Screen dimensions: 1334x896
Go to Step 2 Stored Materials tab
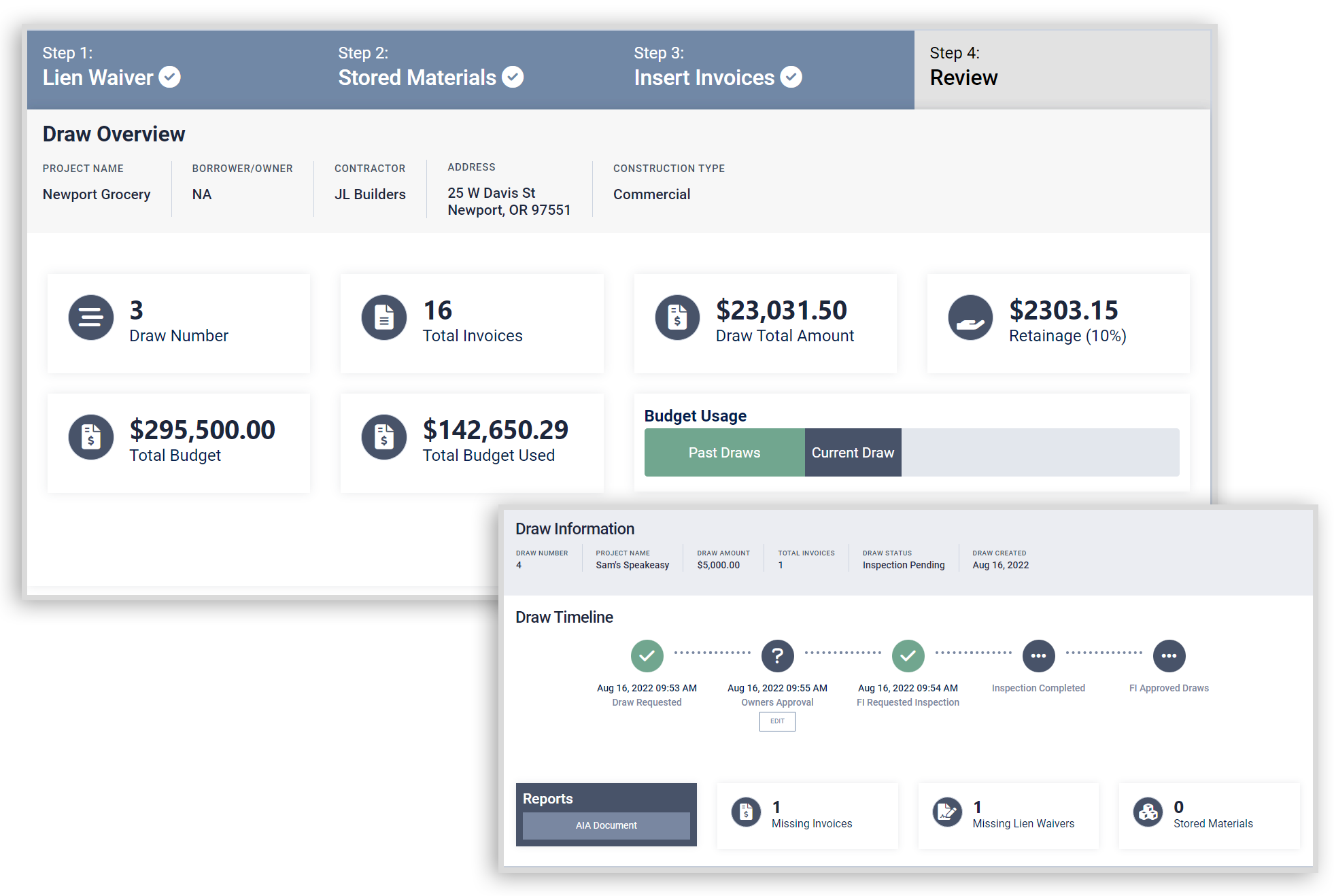pyautogui.click(x=471, y=70)
